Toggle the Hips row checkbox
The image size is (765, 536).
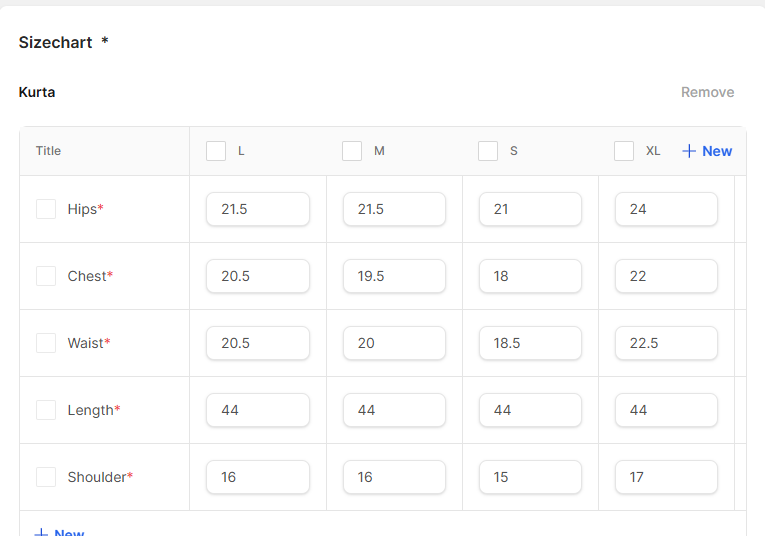(x=46, y=209)
